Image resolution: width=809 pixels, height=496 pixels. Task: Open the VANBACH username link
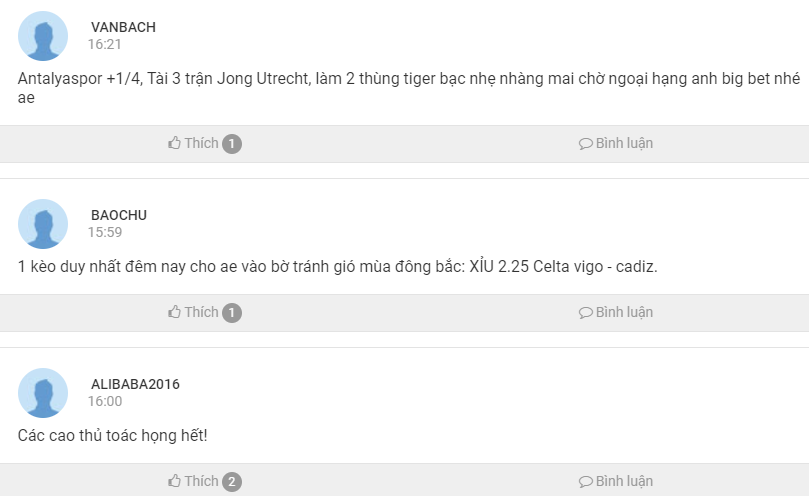pos(123,27)
